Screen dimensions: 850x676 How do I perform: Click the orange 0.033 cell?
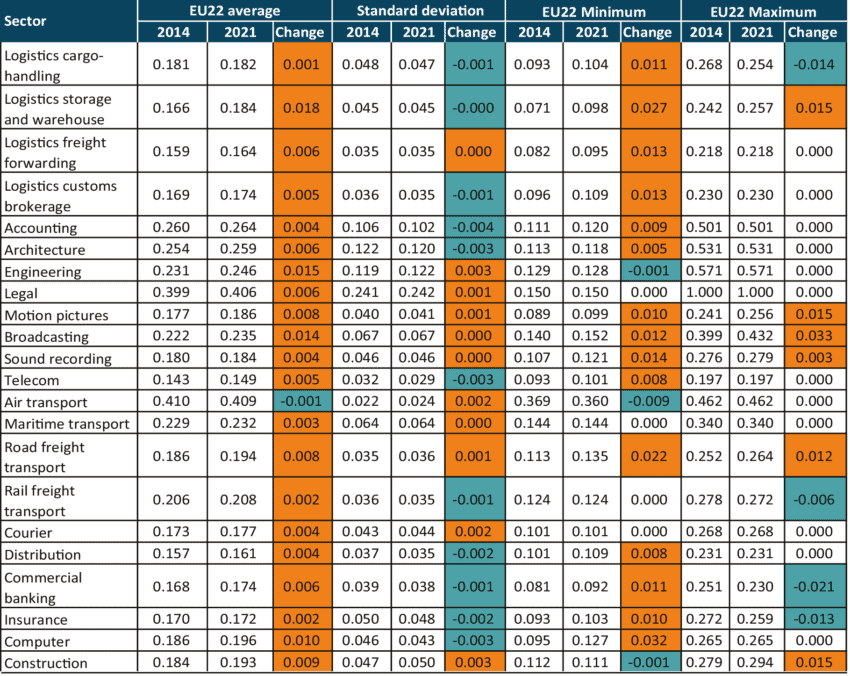pos(814,336)
